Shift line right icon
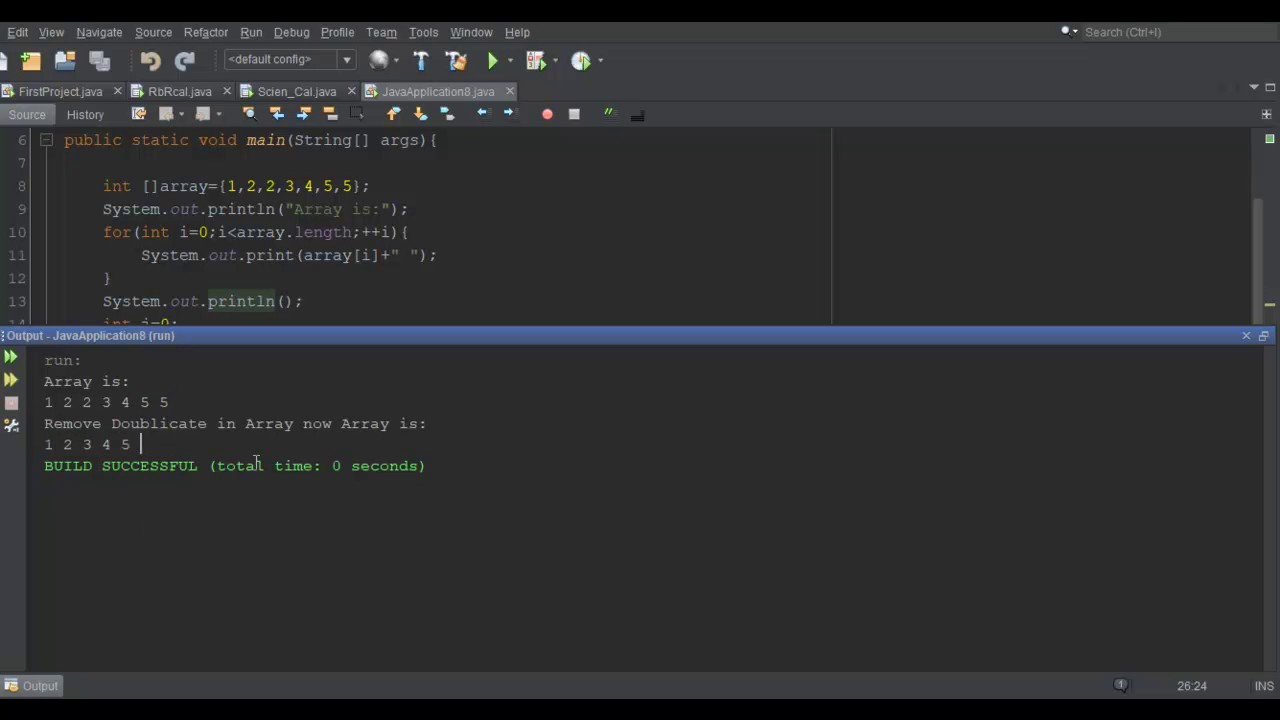The width and height of the screenshot is (1280, 720). pyautogui.click(x=509, y=114)
